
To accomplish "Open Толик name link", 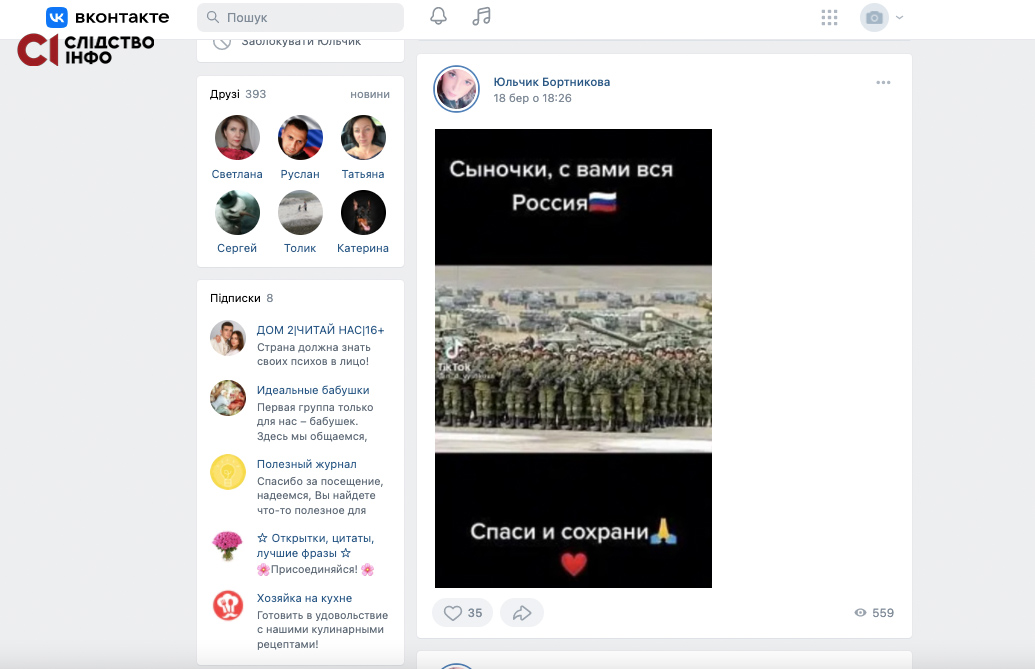I will click(300, 248).
